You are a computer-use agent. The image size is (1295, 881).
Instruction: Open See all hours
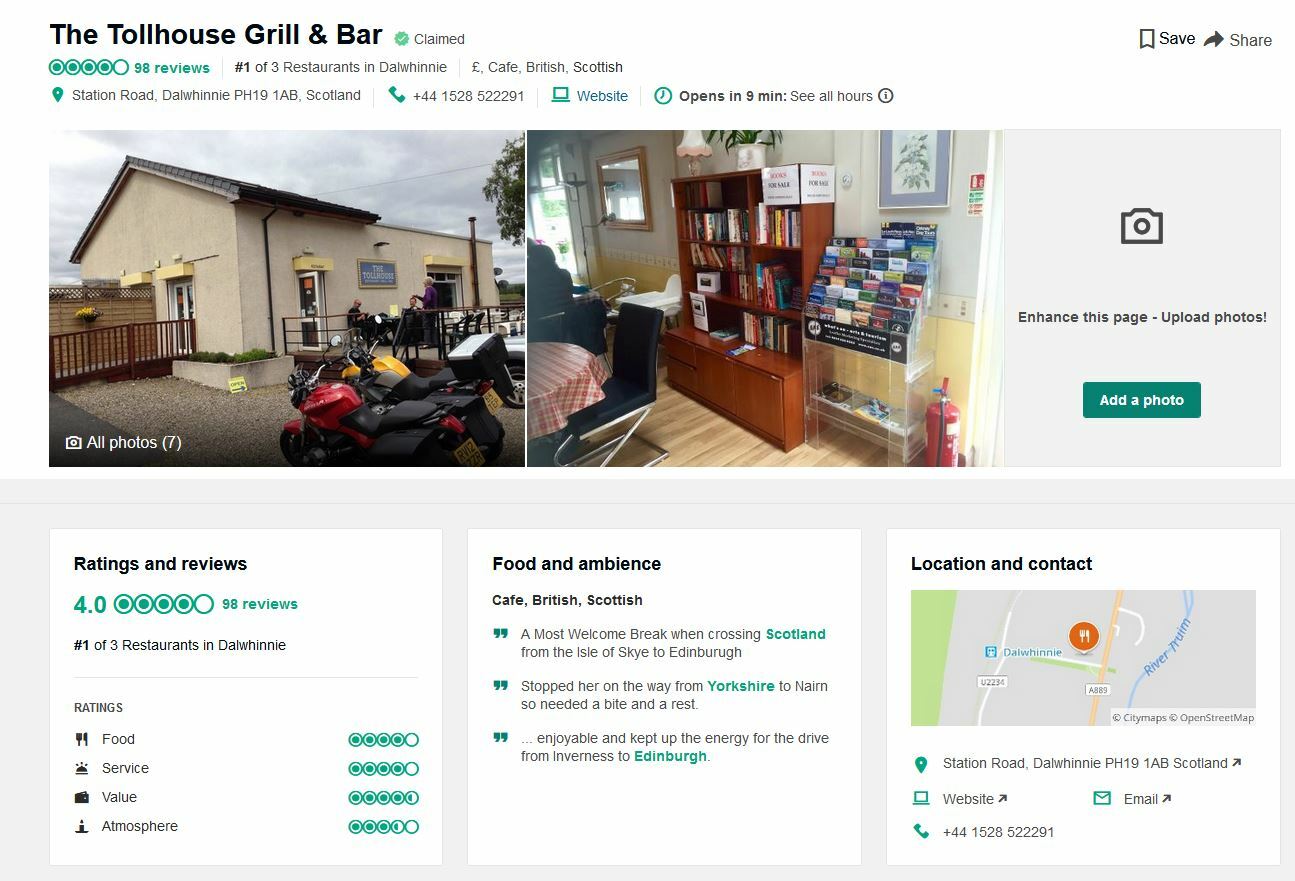click(831, 96)
